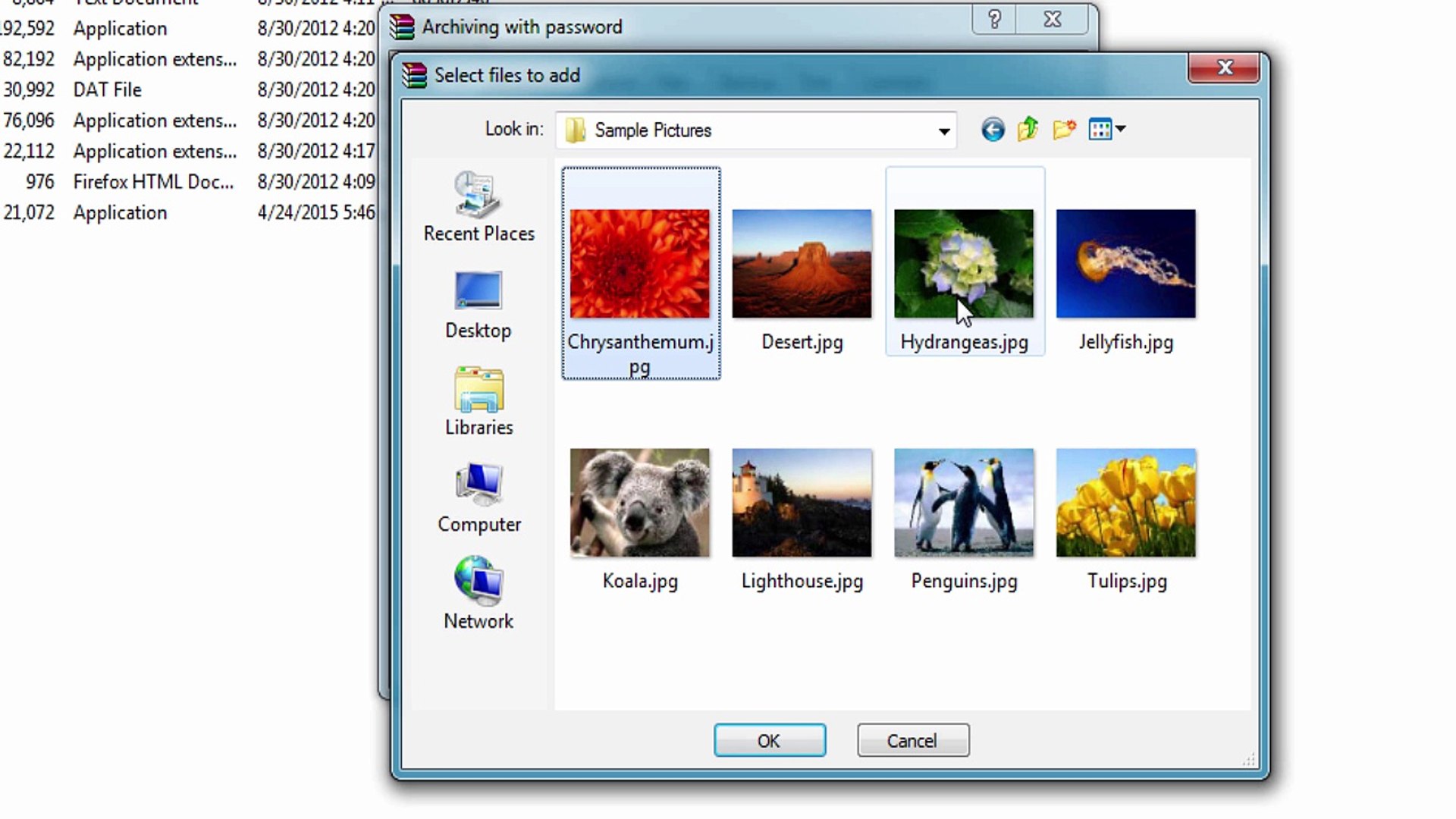The width and height of the screenshot is (1456, 819).
Task: Select the Tulips.jpg thumbnail
Action: pyautogui.click(x=1125, y=502)
